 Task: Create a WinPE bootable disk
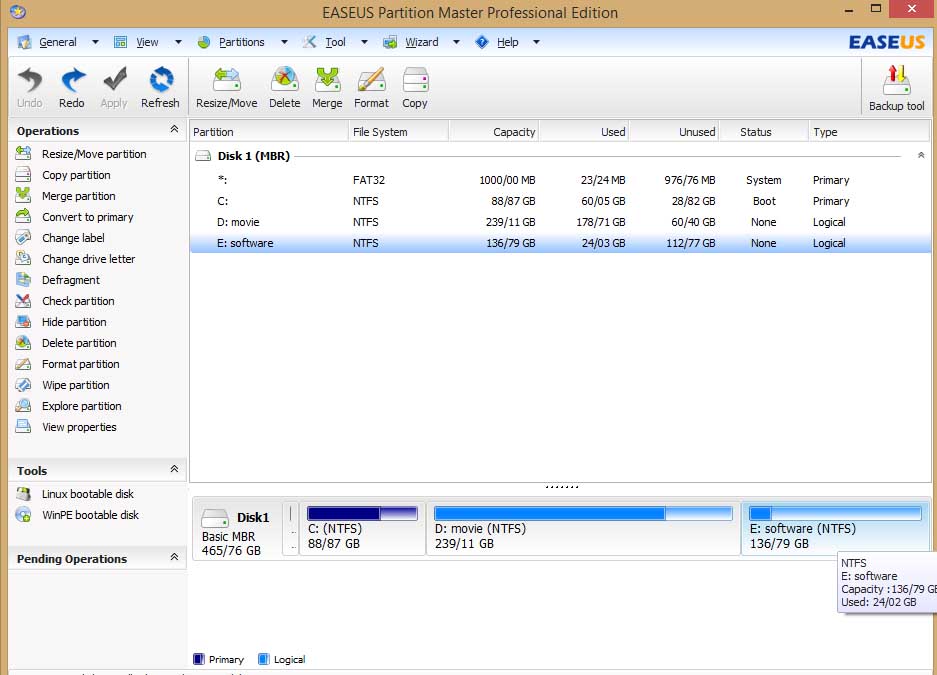click(x=89, y=515)
